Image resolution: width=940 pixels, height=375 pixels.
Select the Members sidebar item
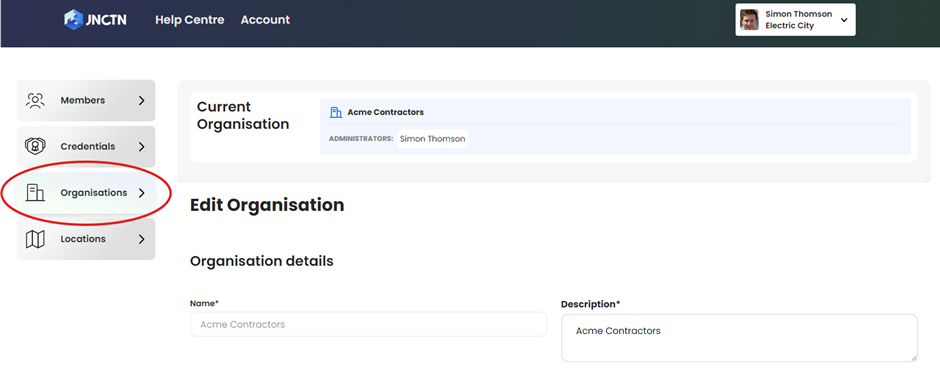86,101
